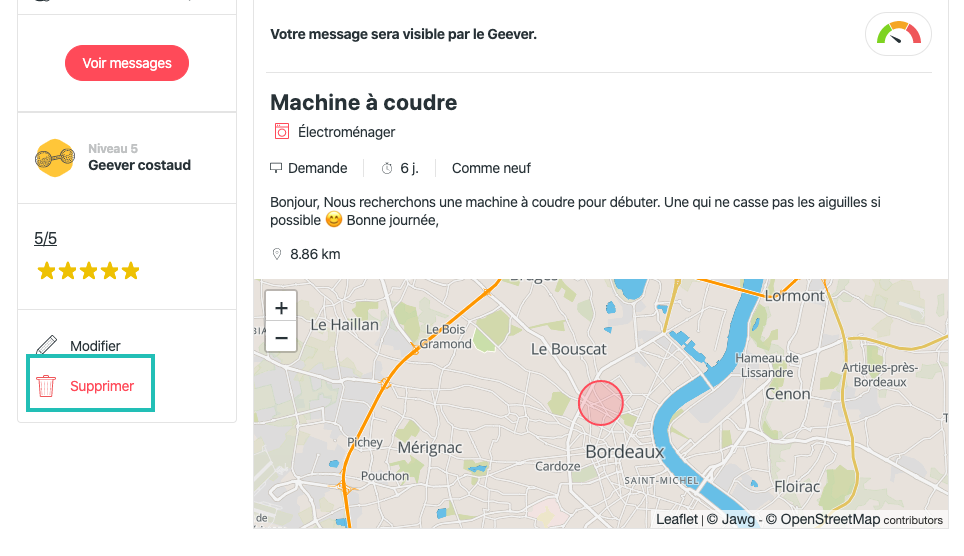Click the Voir messages button
This screenshot has width=964, height=556.
pos(127,63)
